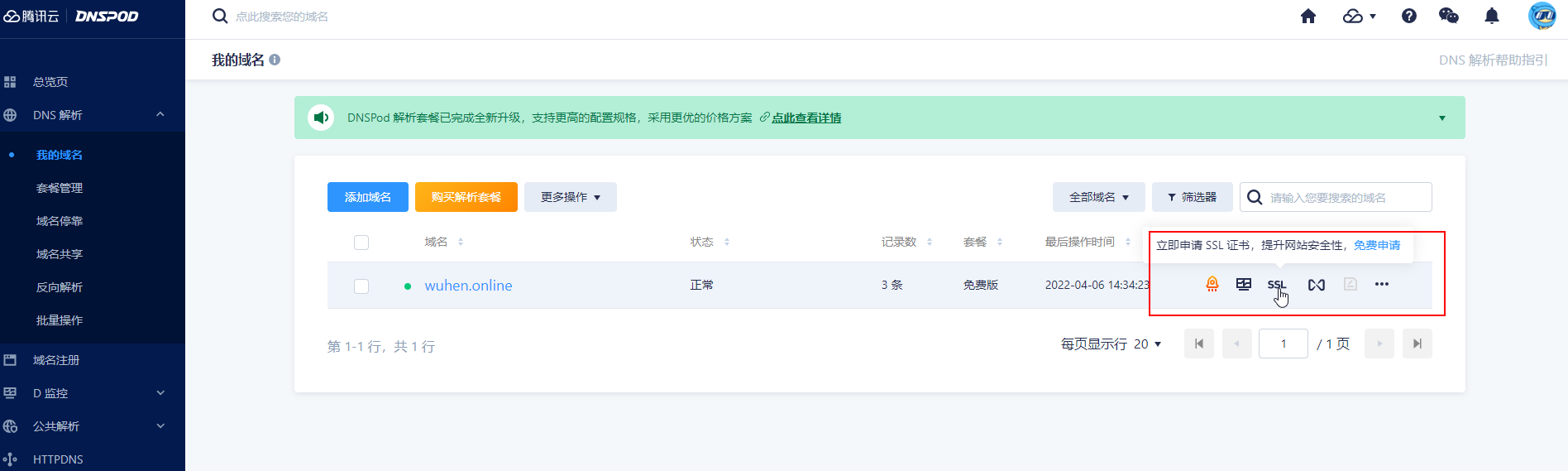The image size is (1568, 471).
Task: Open 套餐管理 in the sidebar
Action: coord(60,188)
